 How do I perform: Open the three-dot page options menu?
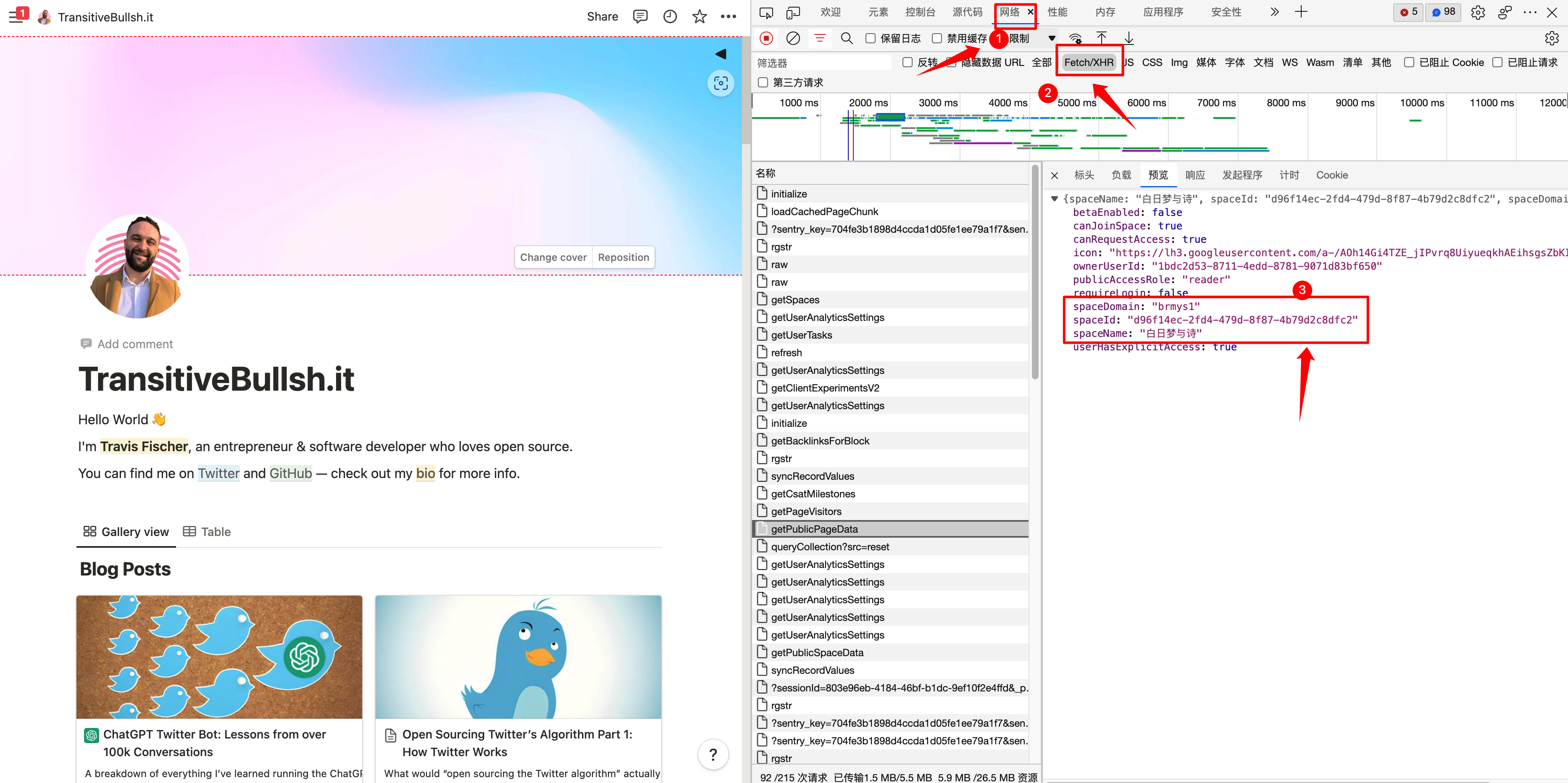click(x=729, y=16)
